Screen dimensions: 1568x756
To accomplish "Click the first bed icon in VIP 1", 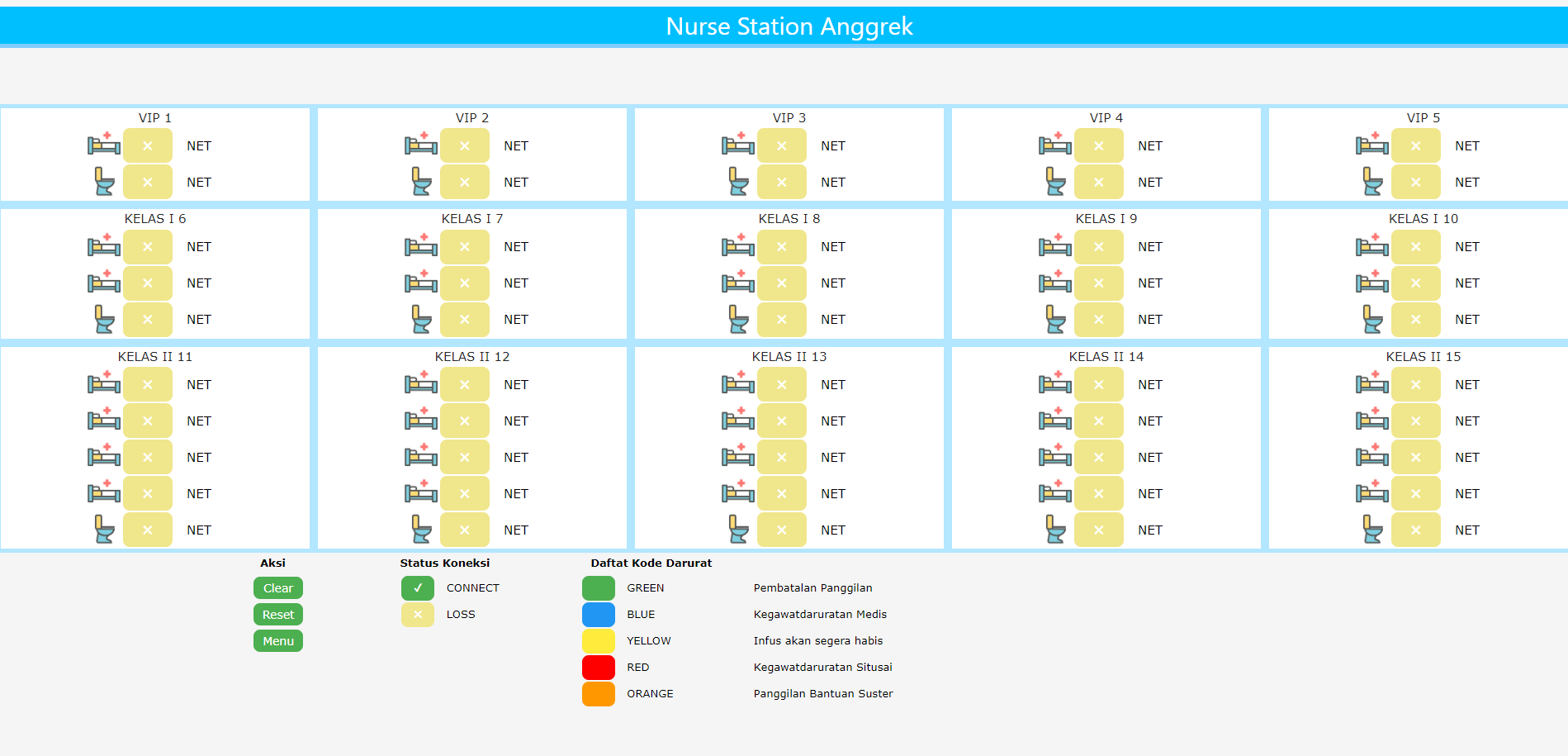I will (x=104, y=145).
